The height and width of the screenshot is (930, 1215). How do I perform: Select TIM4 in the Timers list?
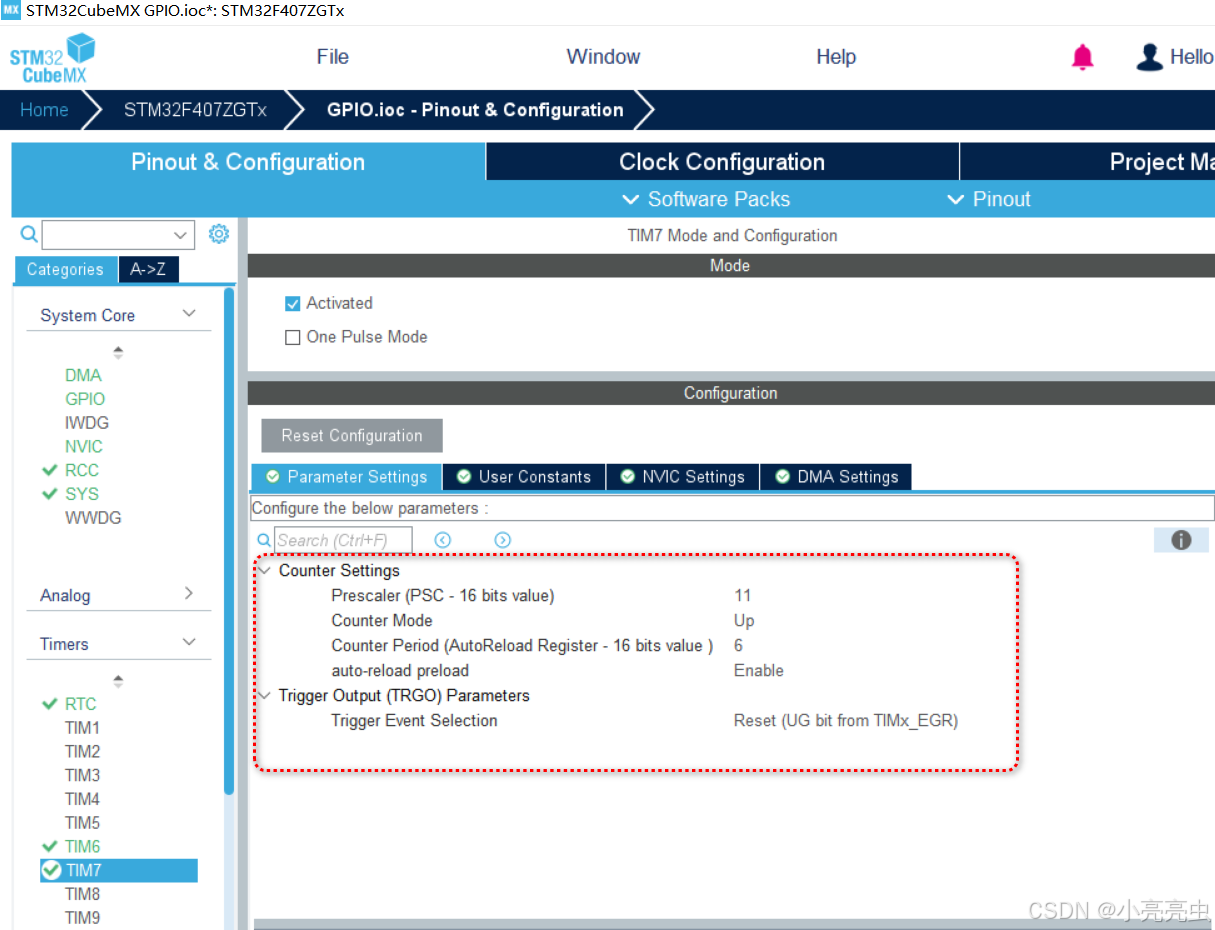point(83,800)
